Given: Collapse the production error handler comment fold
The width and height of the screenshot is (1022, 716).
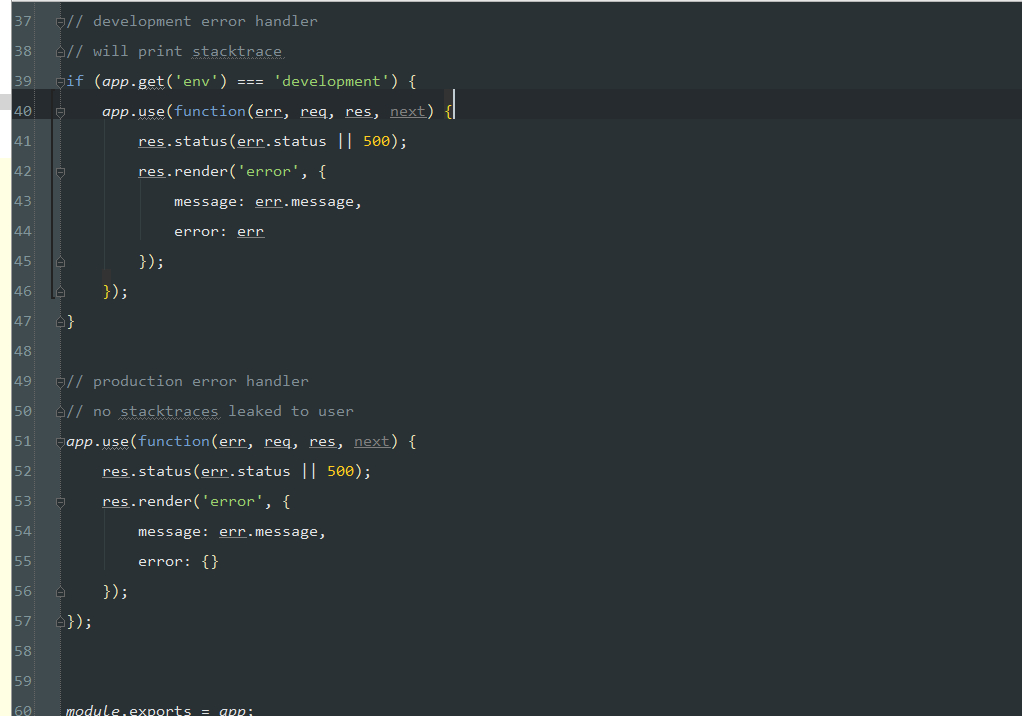Looking at the screenshot, I should tap(60, 381).
